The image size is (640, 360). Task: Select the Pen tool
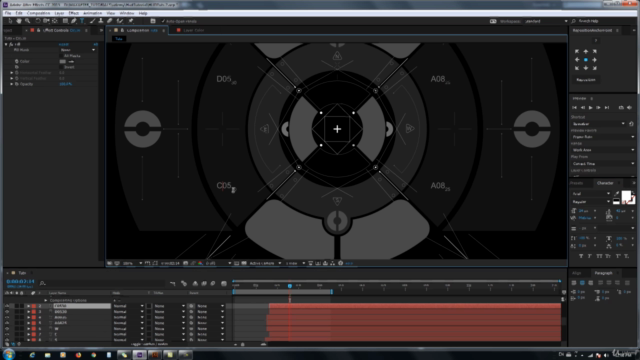tap(74, 21)
